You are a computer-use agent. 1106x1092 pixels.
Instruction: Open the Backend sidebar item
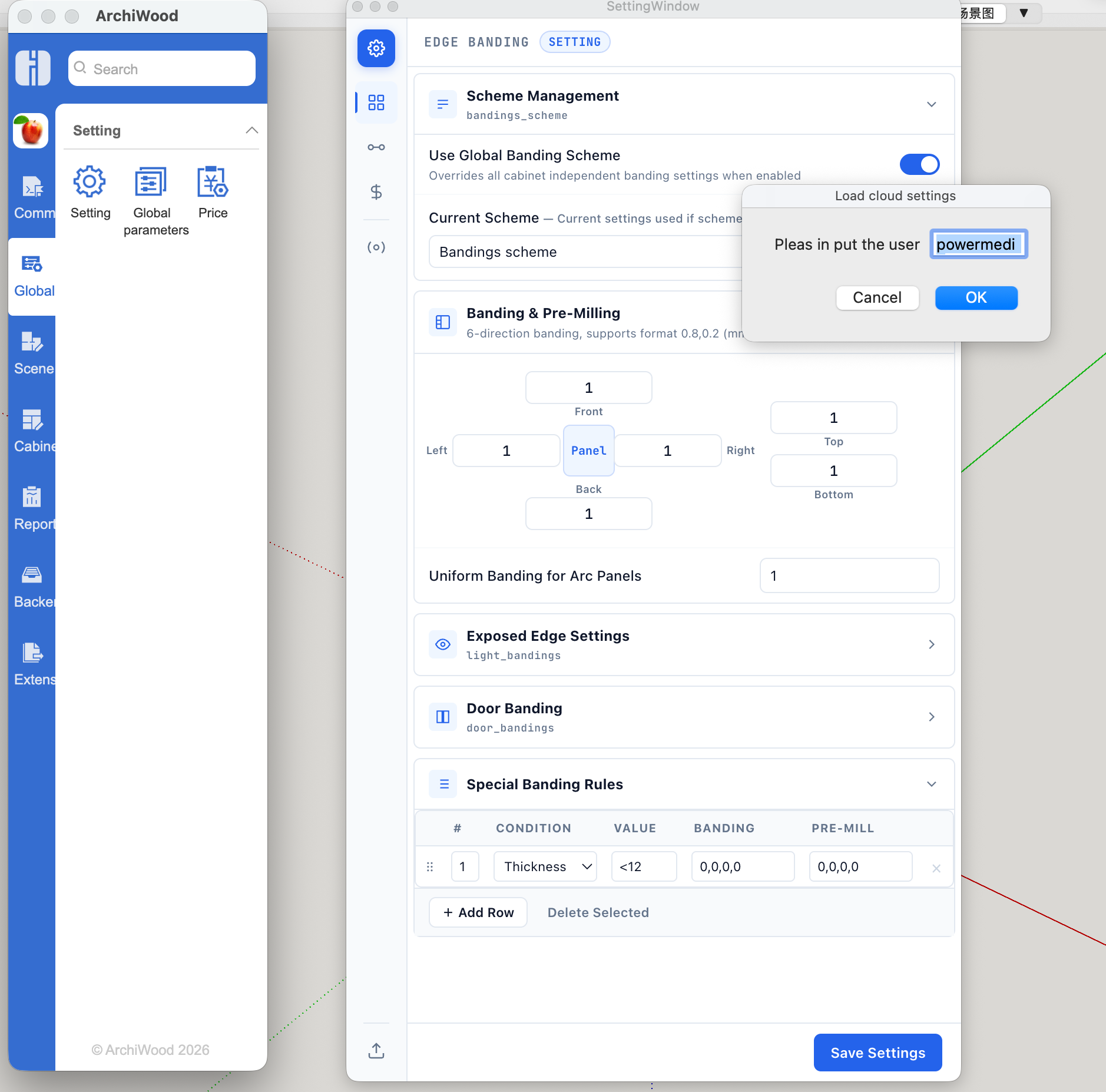pos(33,587)
